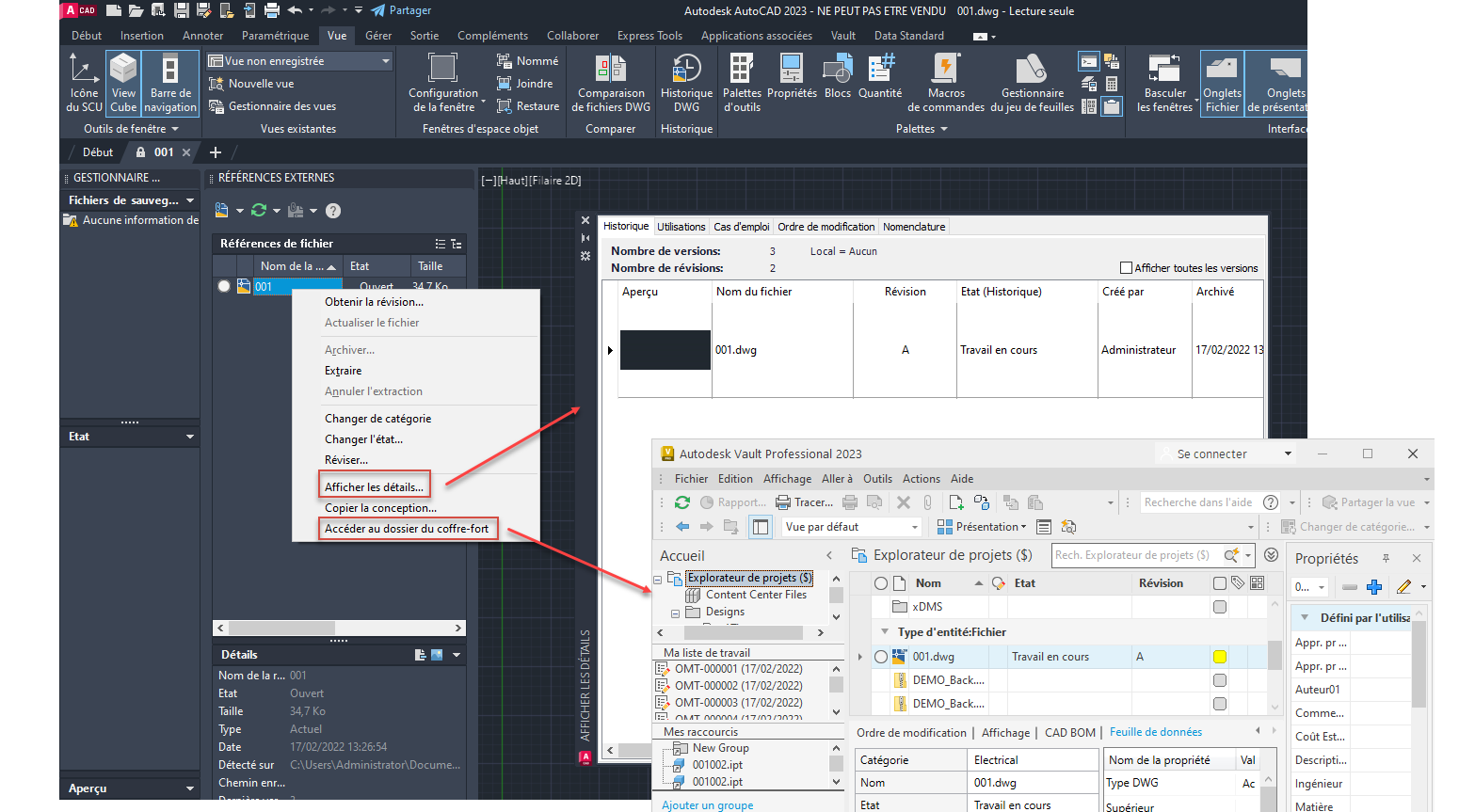Open the Feuille de données tab link
Viewport: 1475px width, 812px height.
coord(1156,732)
